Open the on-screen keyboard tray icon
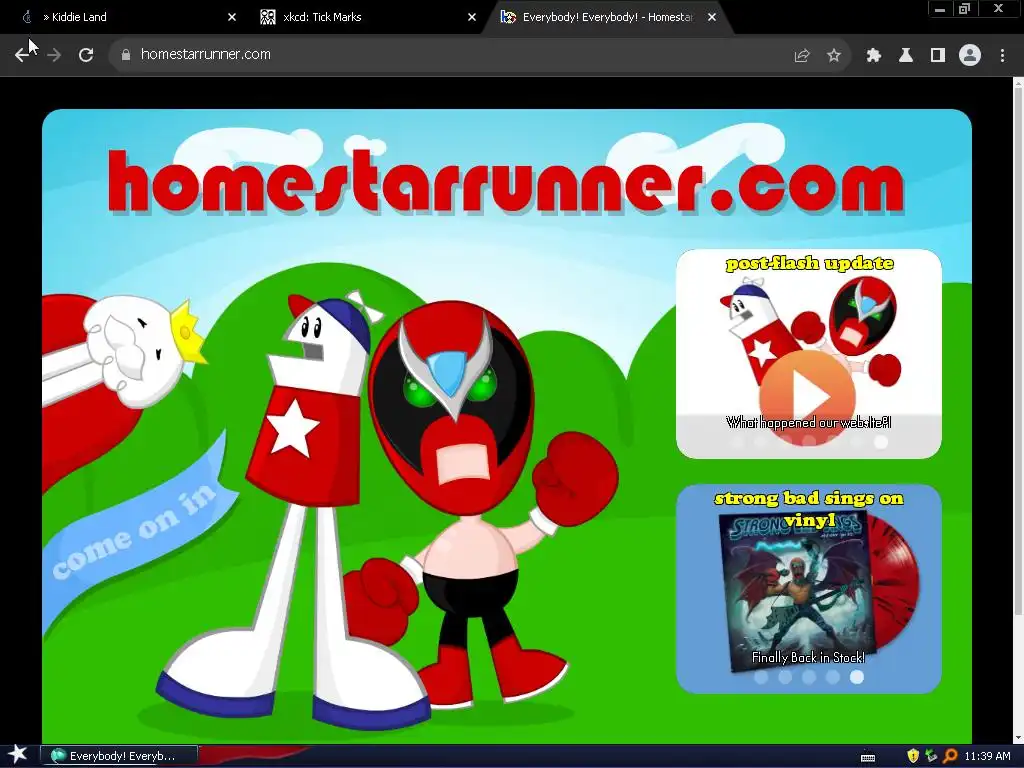Viewport: 1024px width, 768px height. click(868, 757)
